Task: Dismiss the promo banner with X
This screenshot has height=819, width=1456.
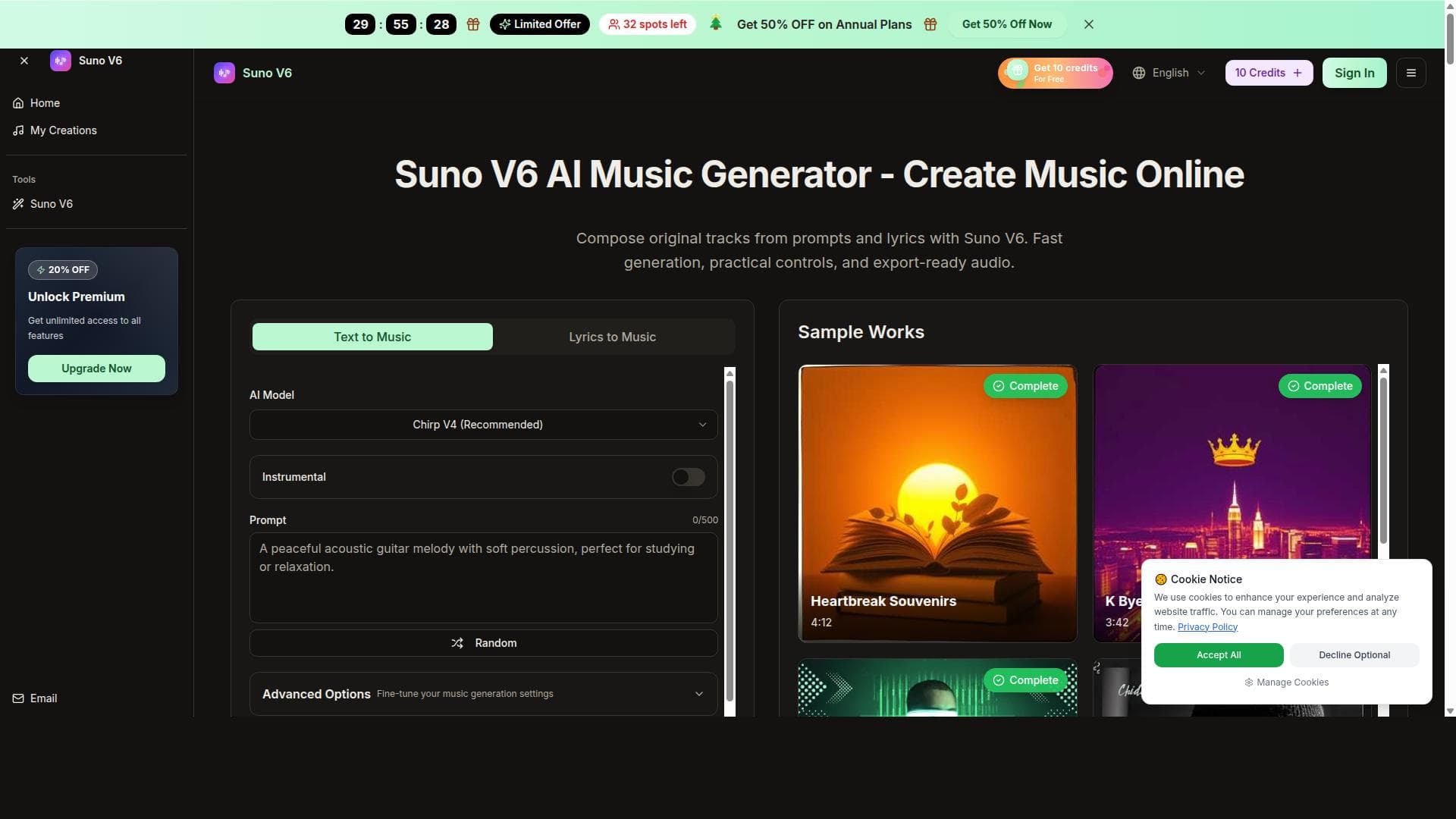Action: 1089,24
